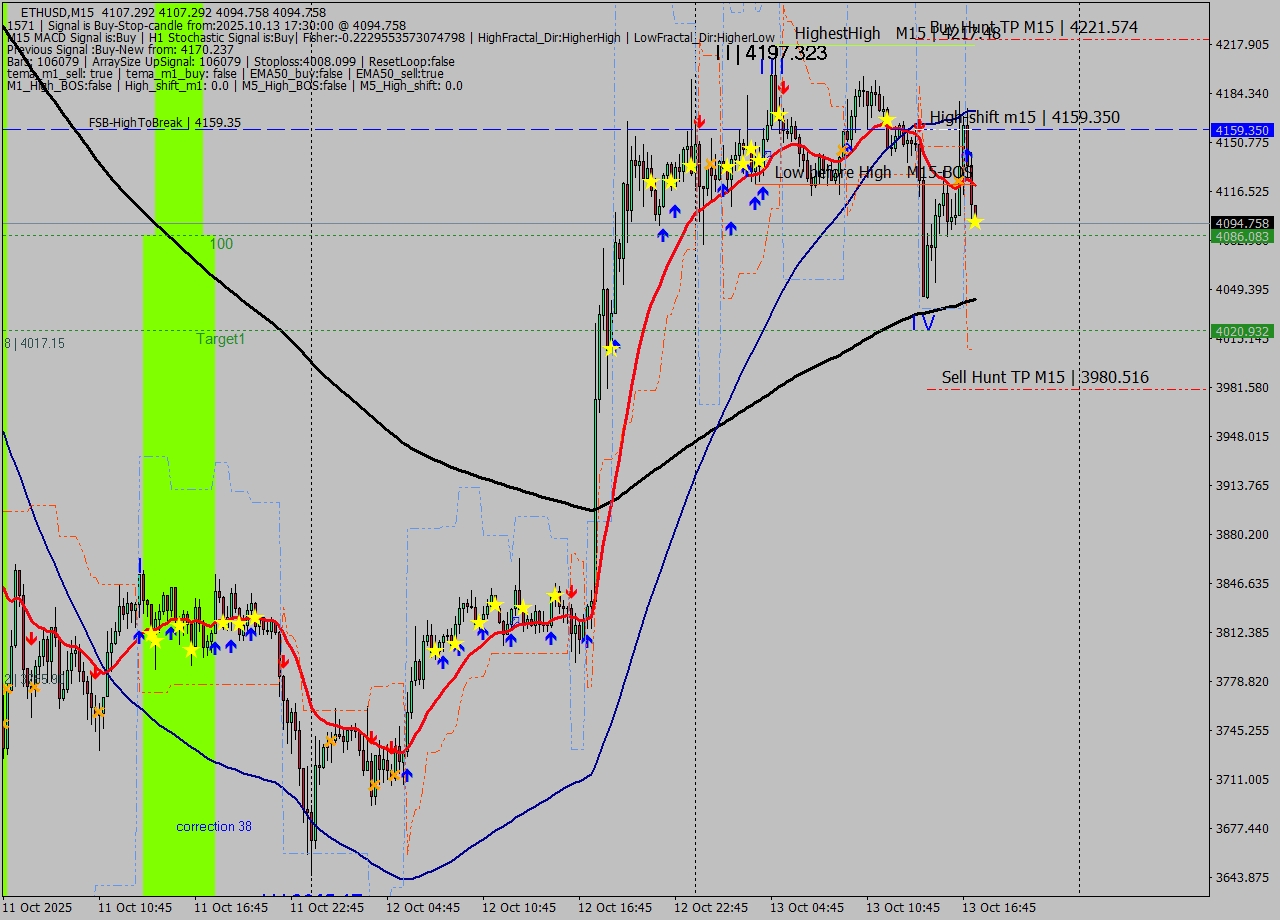The height and width of the screenshot is (920, 1280).
Task: Select the blue 4159.350 price tag
Action: 1241,131
